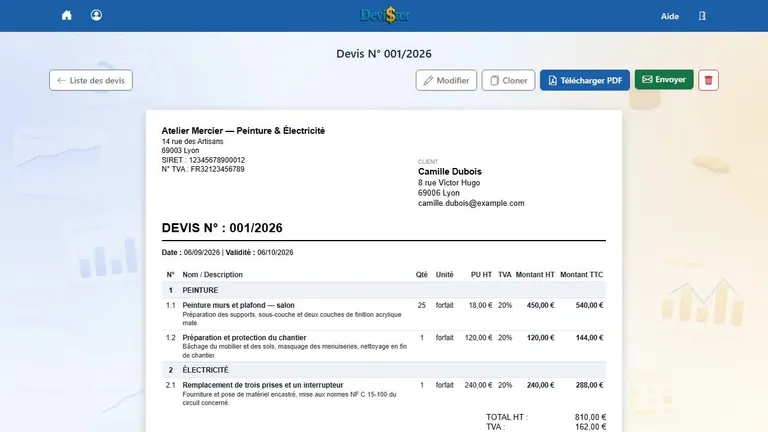Click the line Remplacement de trois prises et un interrupteur
Image resolution: width=768 pixels, height=432 pixels.
263,385
